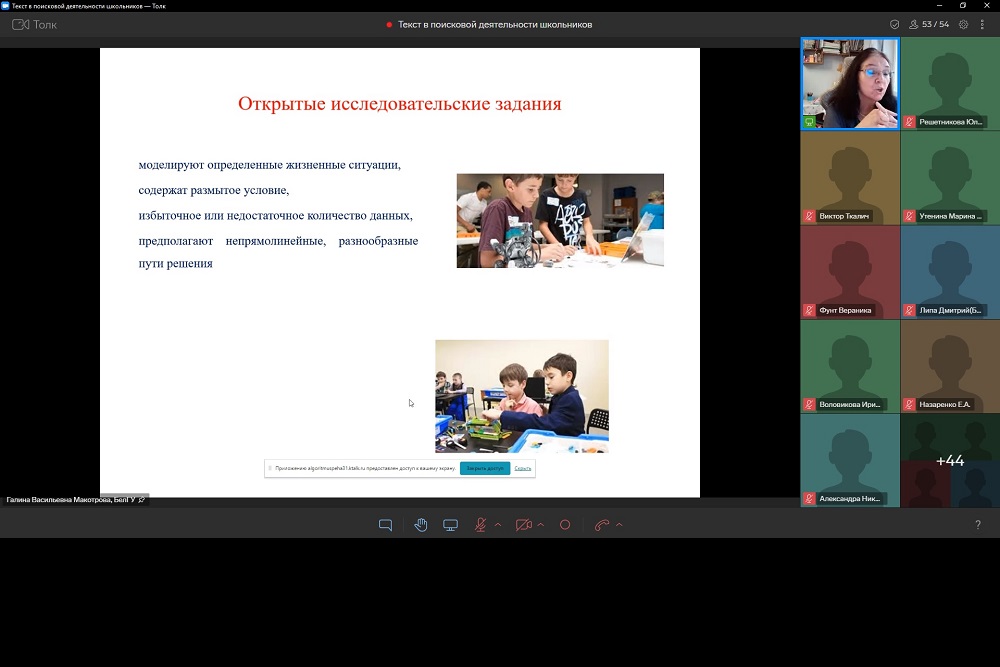Open the help question mark
This screenshot has height=667, width=1000.
[x=977, y=525]
